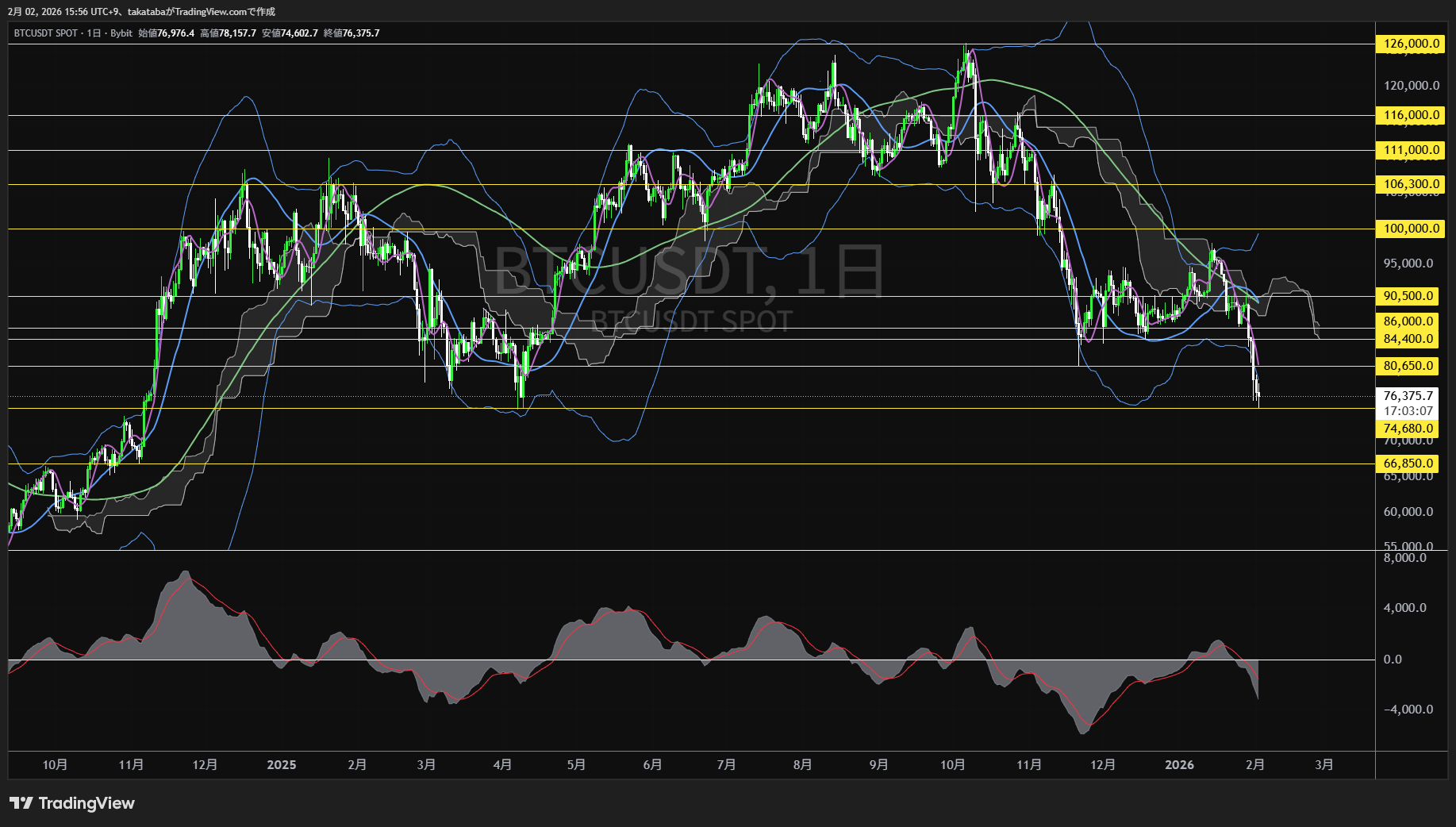
Task: Click the 111,000.0 price level label
Action: pos(1410,150)
